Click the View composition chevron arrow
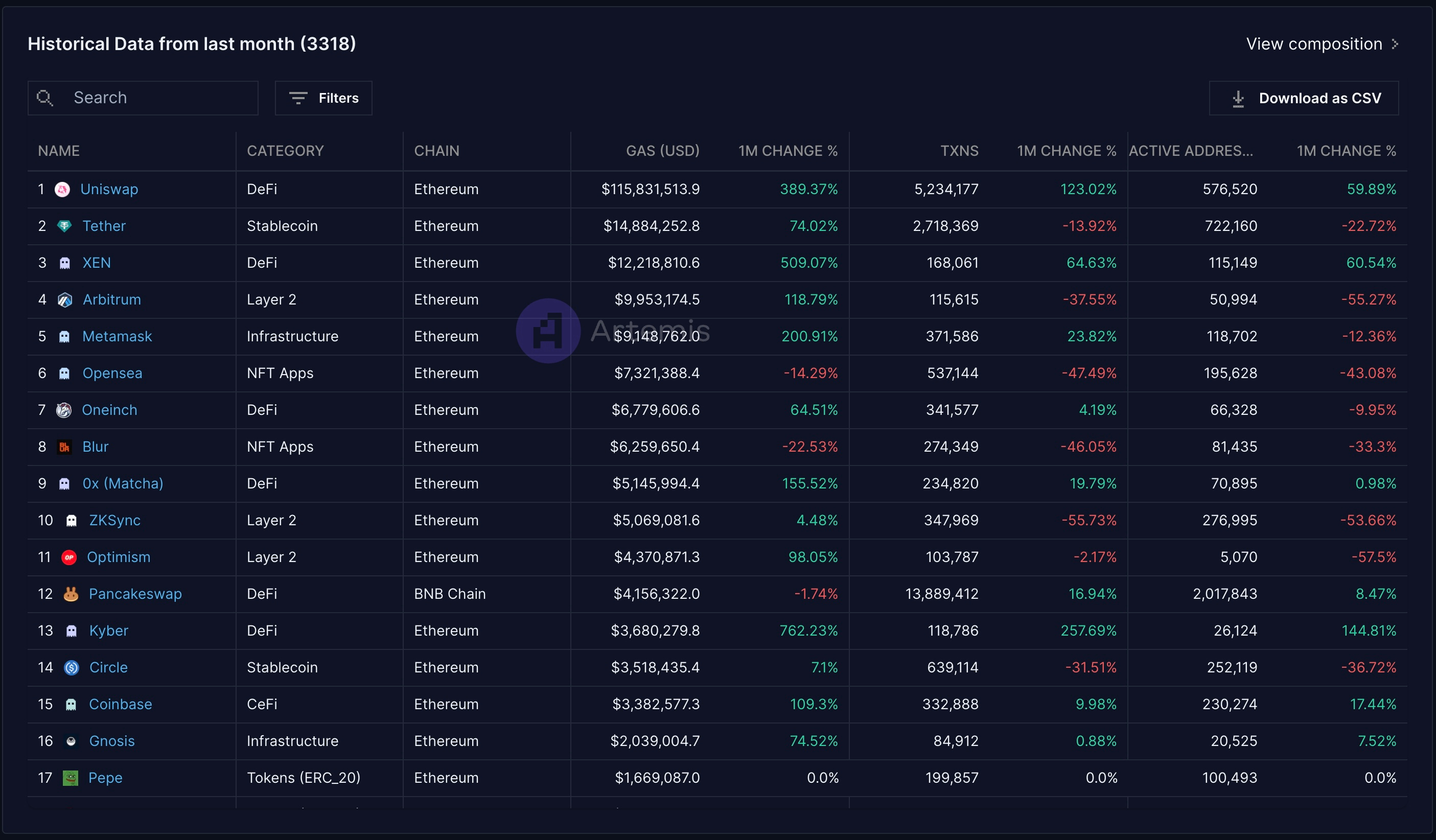Viewport: 1436px width, 840px height. coord(1395,44)
